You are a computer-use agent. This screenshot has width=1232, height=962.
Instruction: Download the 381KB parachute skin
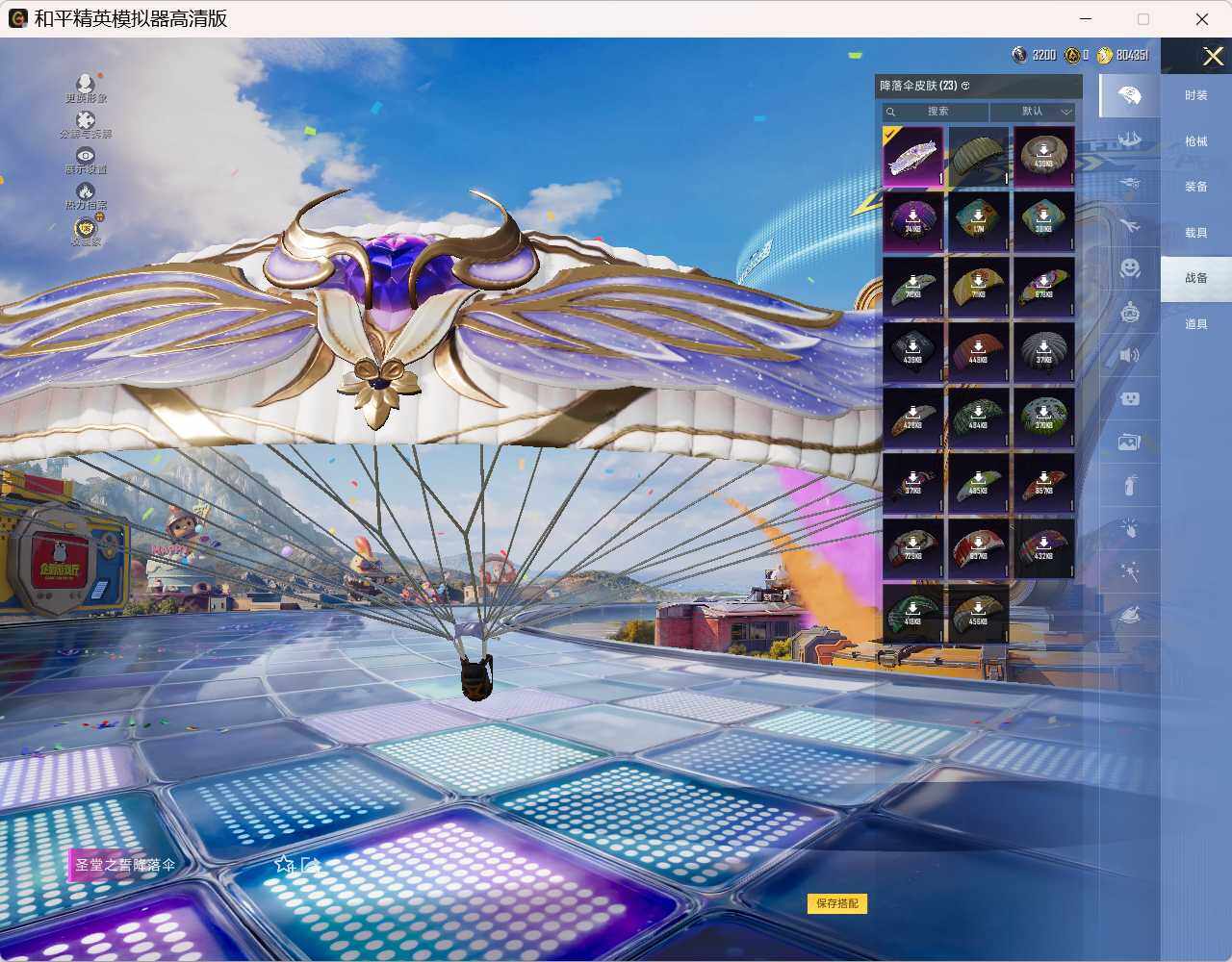tap(1043, 221)
